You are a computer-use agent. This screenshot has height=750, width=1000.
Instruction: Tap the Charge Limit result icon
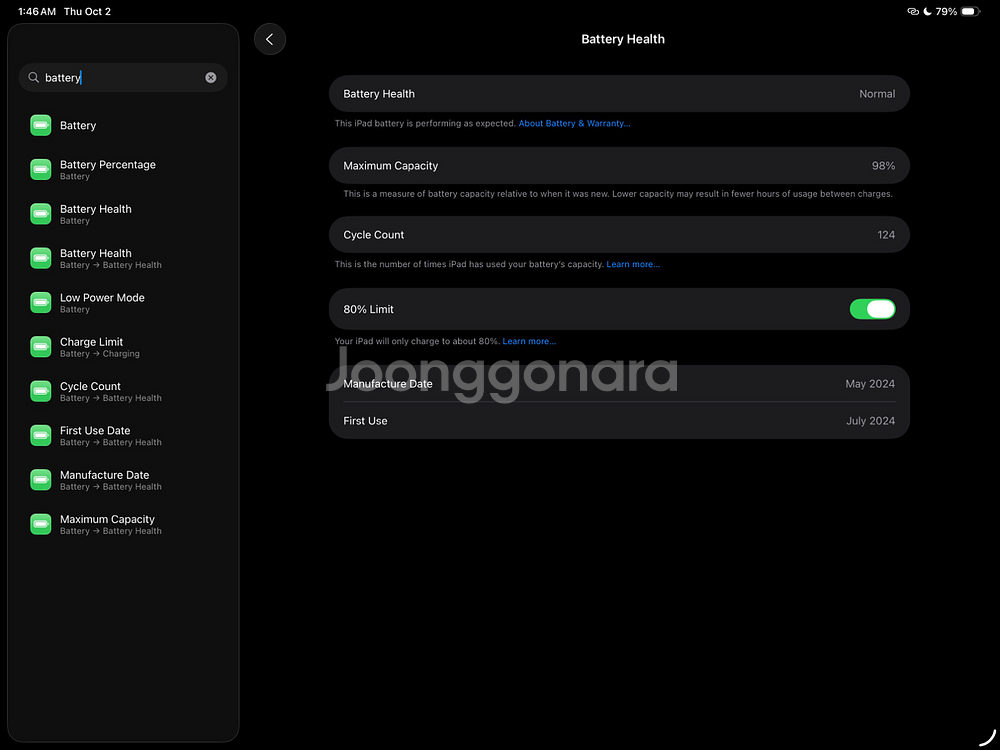click(40, 347)
